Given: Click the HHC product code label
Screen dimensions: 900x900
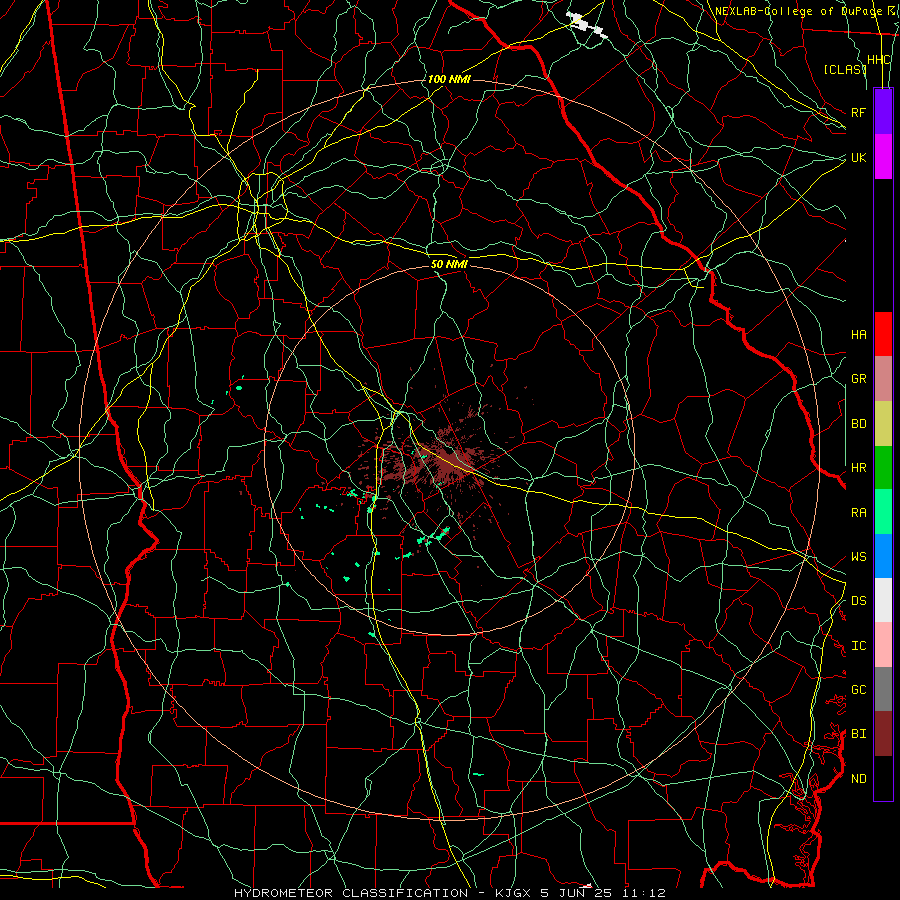Looking at the screenshot, I should 878,60.
